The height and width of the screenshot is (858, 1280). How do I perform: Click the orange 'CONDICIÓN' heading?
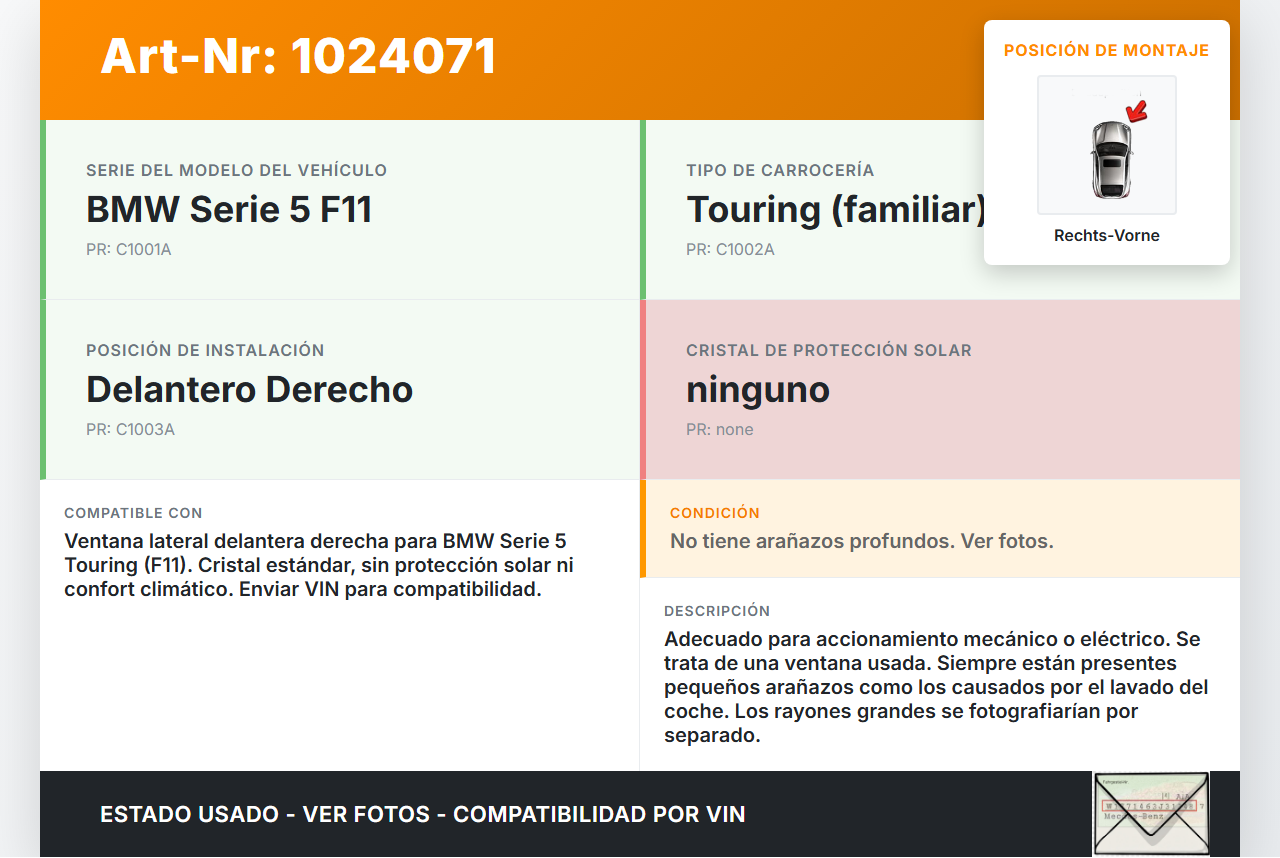(715, 513)
